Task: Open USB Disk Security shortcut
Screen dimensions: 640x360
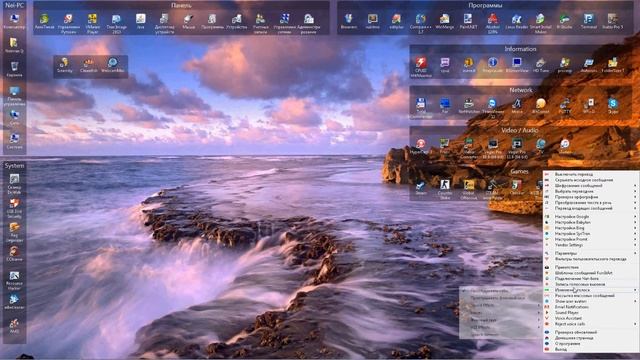Action: [14, 208]
